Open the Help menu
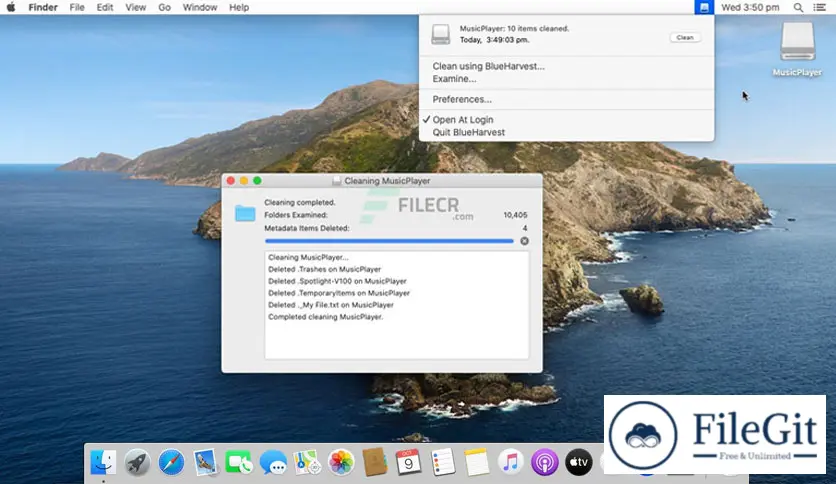836x484 pixels. click(239, 7)
